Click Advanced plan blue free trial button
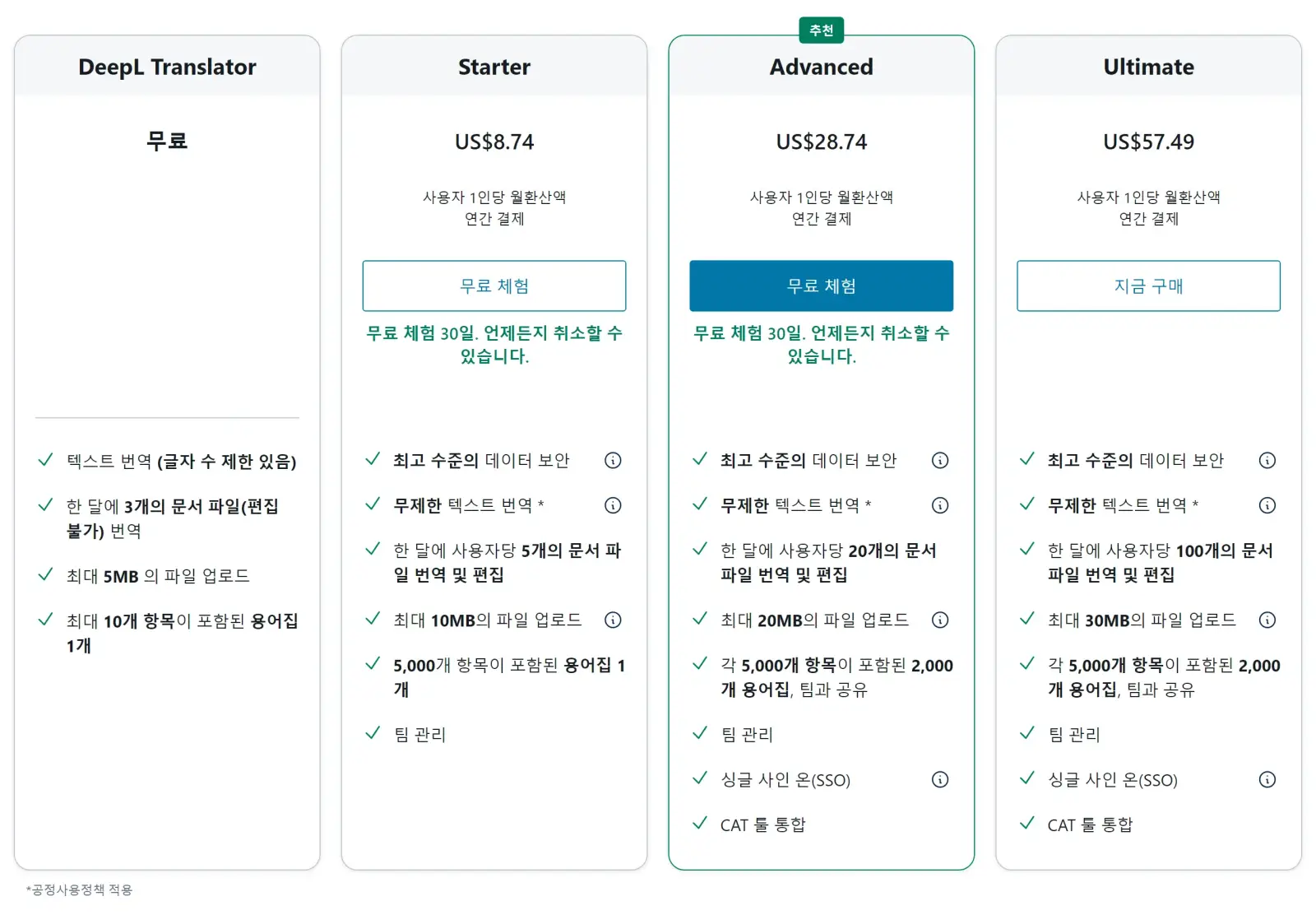 coord(822,286)
